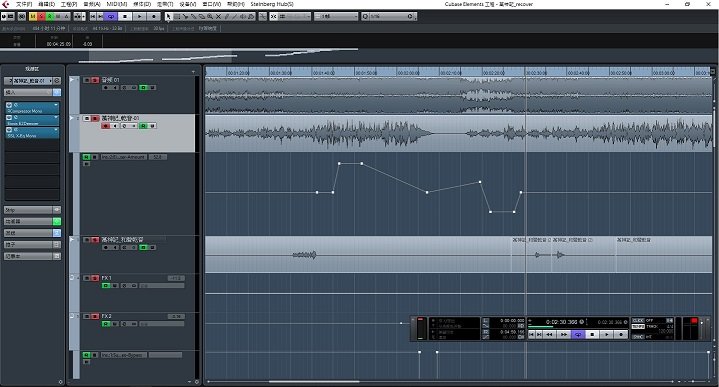Click Fast Forward in the floating transport panel
719x387 pixels.
pyautogui.click(x=564, y=335)
